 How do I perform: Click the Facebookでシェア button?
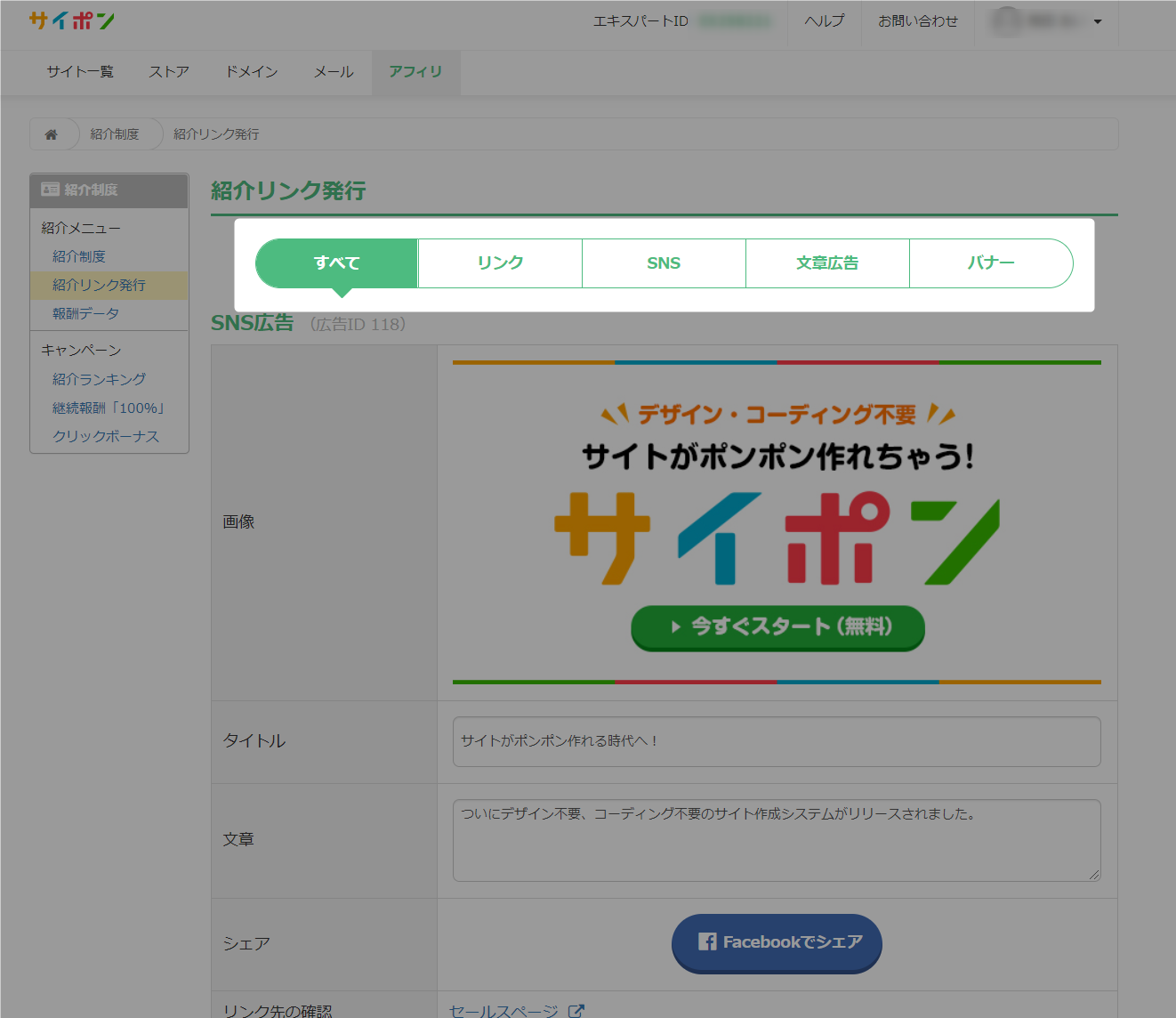pyautogui.click(x=777, y=942)
